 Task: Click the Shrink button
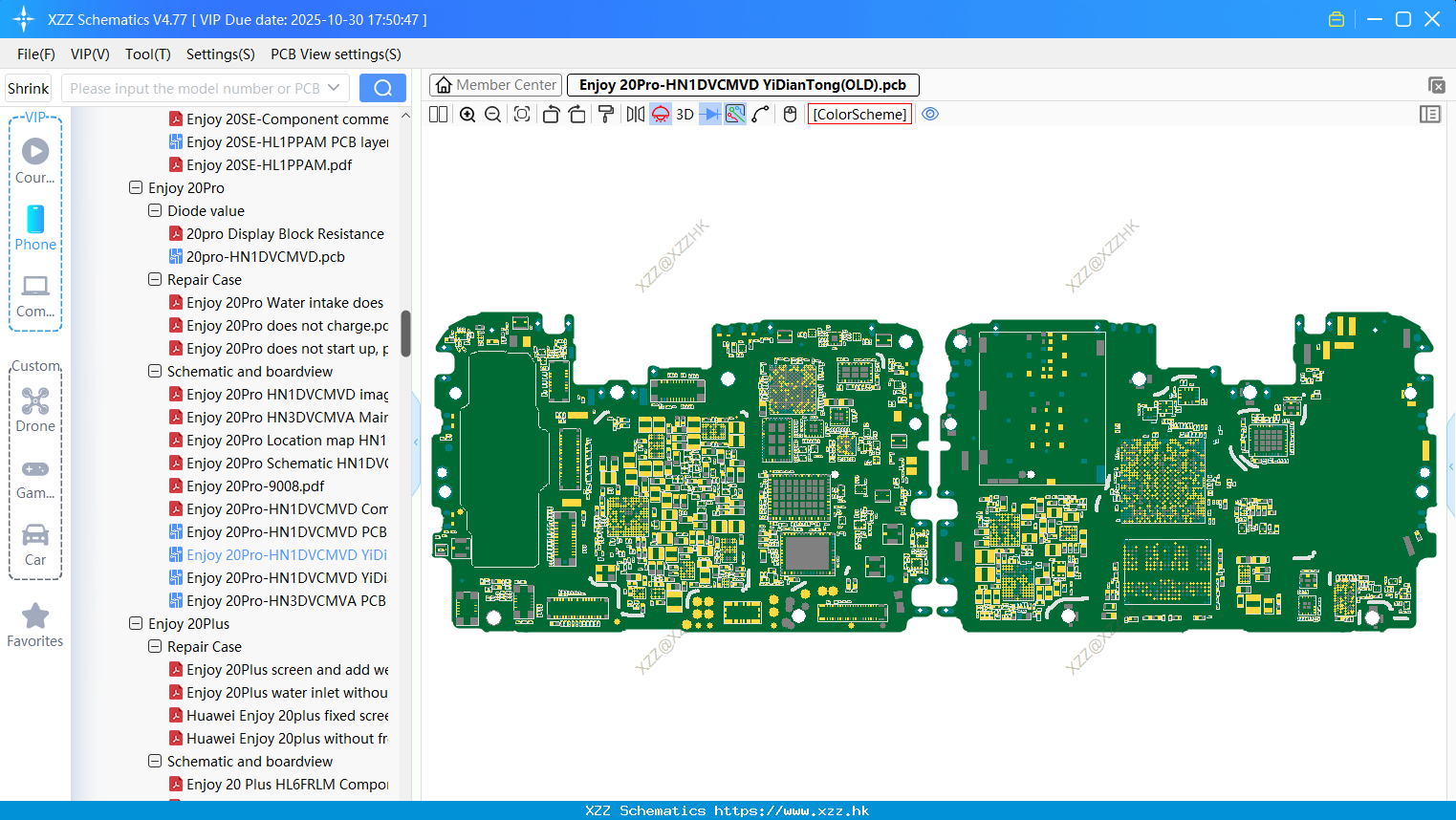pyautogui.click(x=28, y=88)
